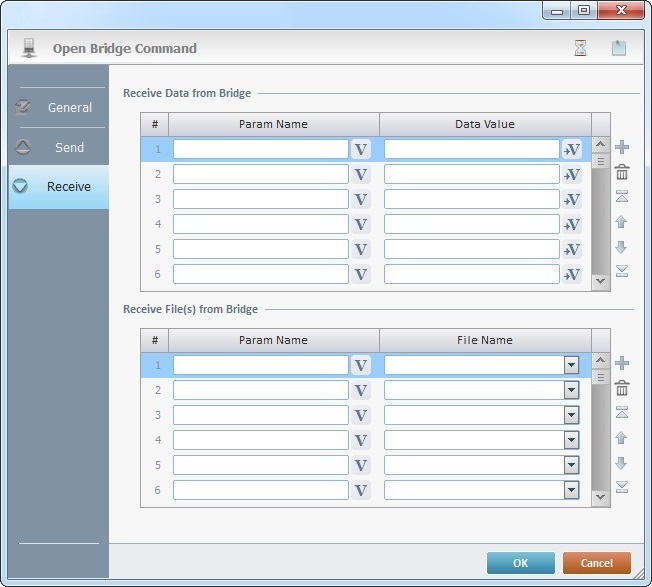
Task: Open File Name dropdown in row 3
Action: pos(571,415)
